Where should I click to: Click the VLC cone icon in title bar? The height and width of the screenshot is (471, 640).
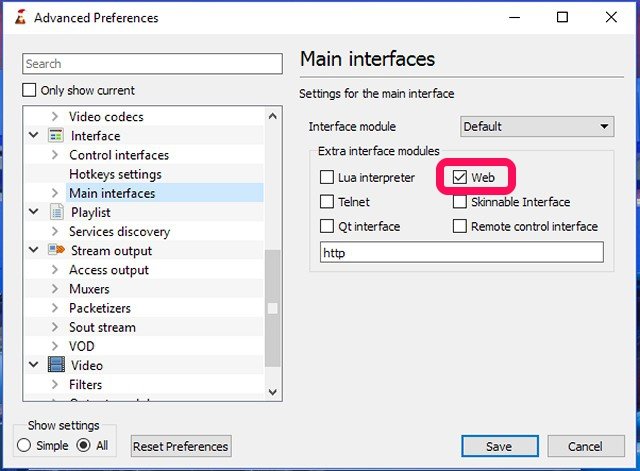16,17
